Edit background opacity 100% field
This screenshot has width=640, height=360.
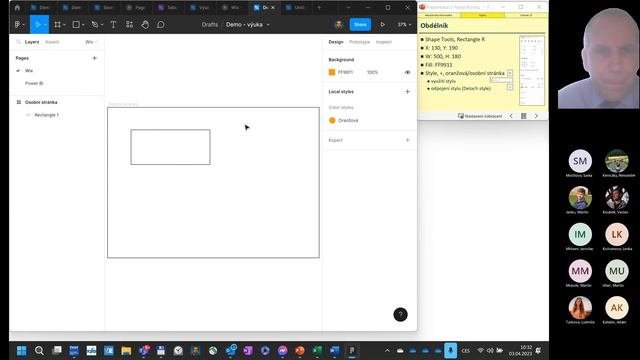pos(372,72)
